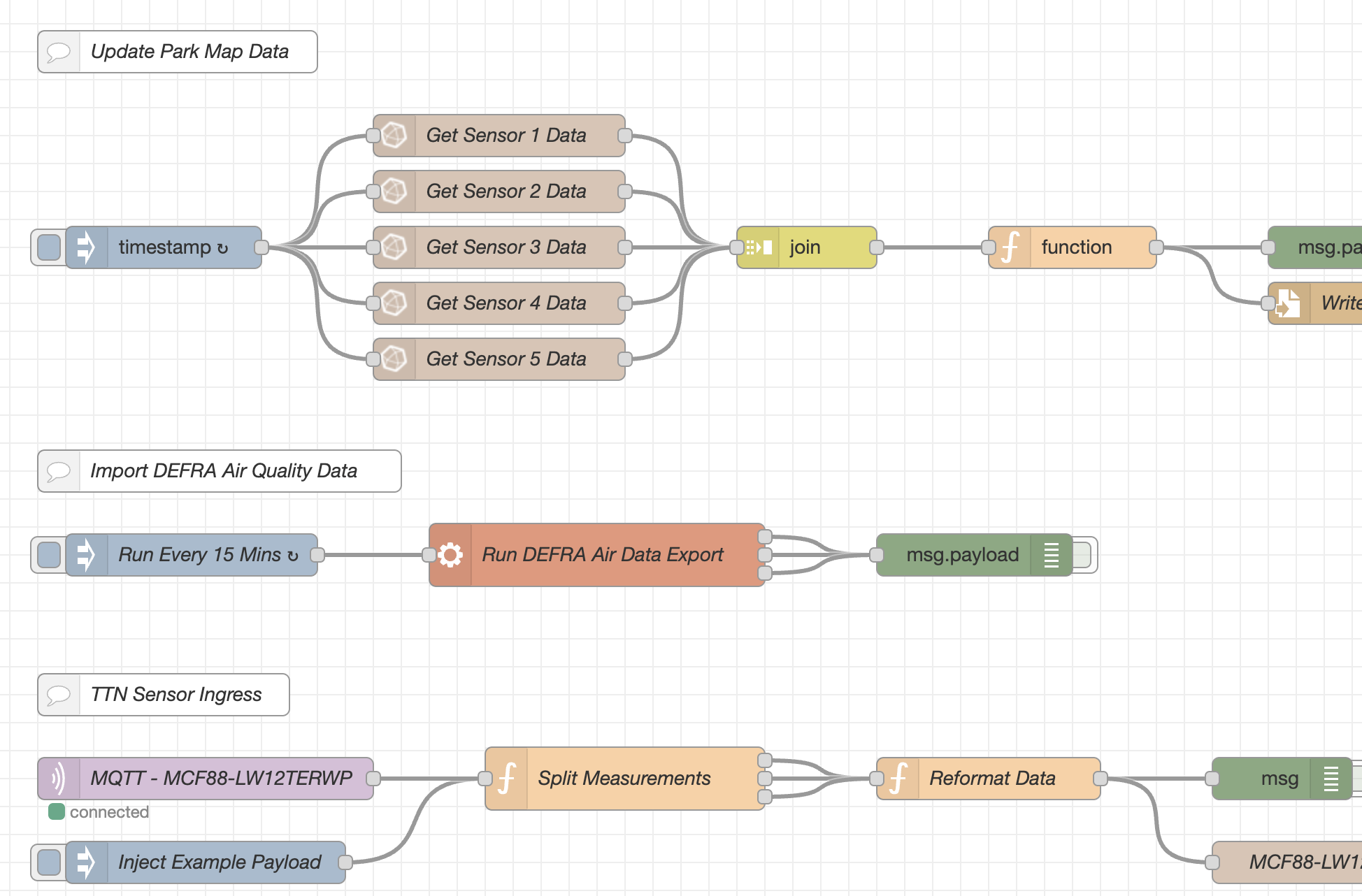The height and width of the screenshot is (896, 1362).
Task: Click the function node f icon
Action: pos(1010,247)
